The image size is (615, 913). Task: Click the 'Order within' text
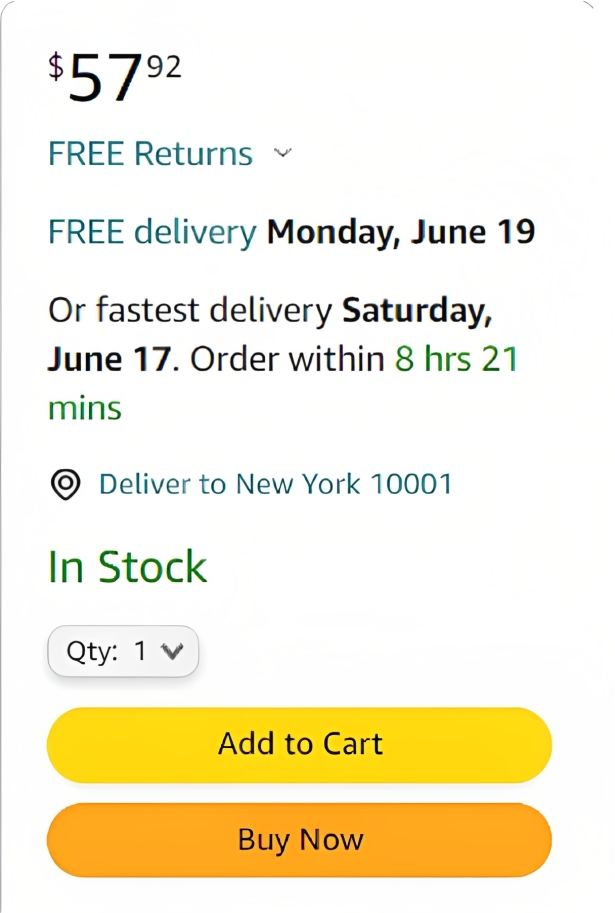tap(288, 359)
